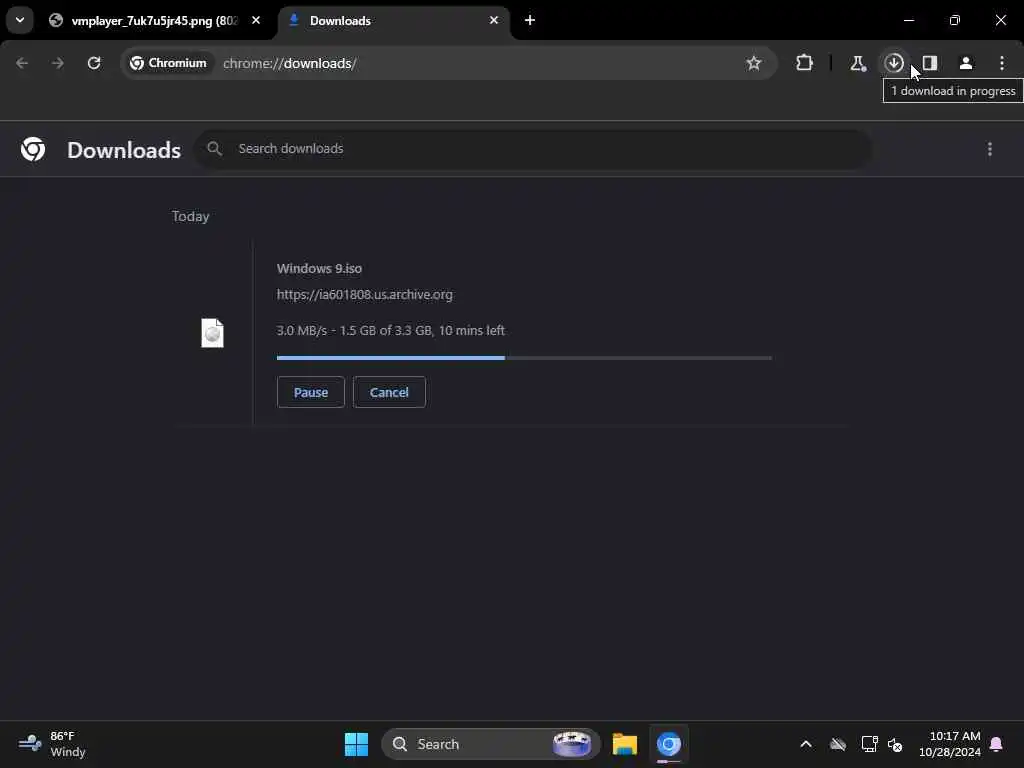1024x768 pixels.
Task: Click the OneDrive cloud tray icon
Action: [x=838, y=744]
